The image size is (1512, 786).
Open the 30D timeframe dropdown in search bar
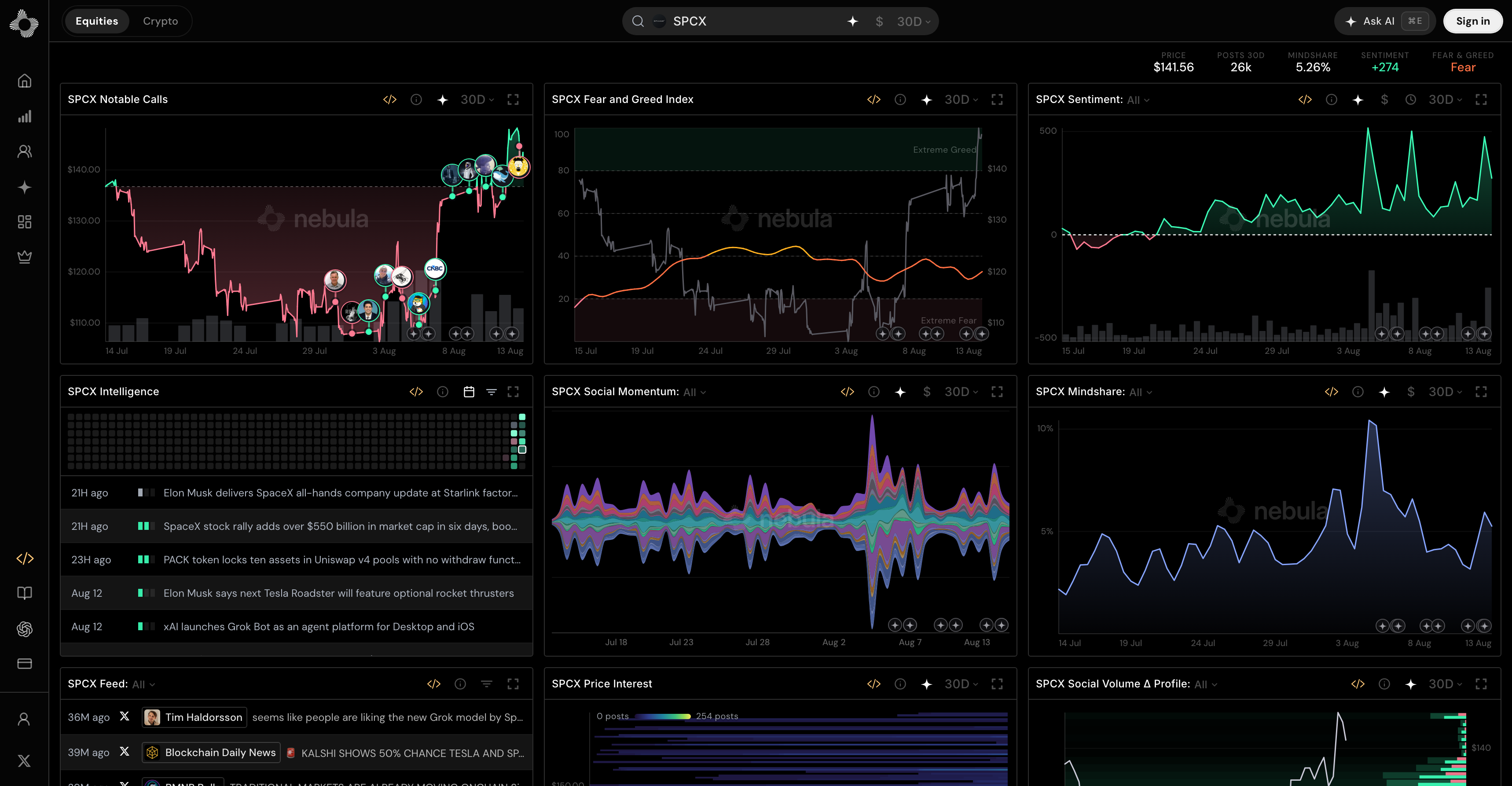913,21
